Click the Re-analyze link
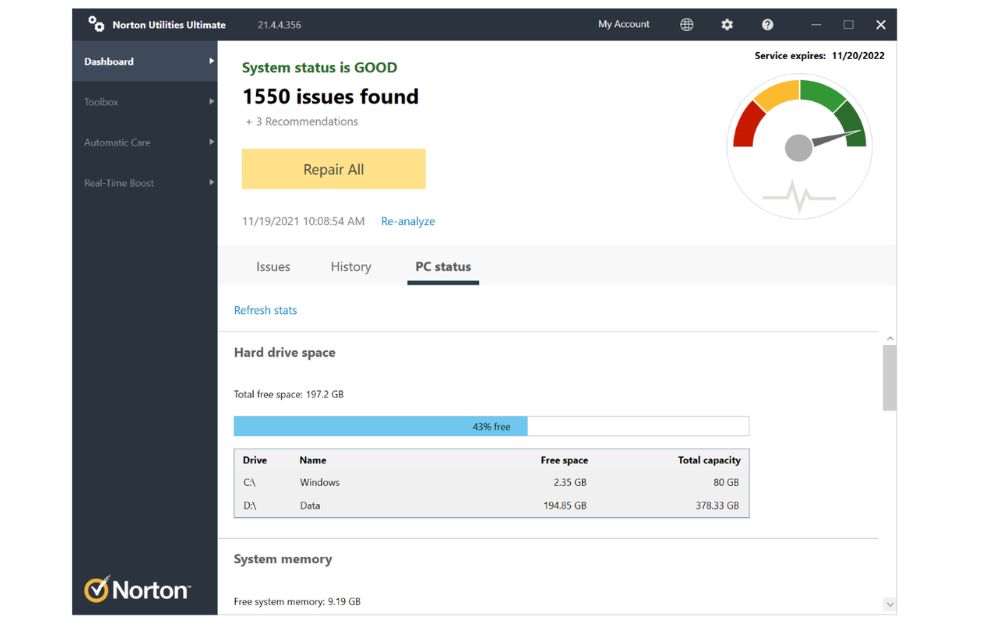This screenshot has width=1000, height=620. click(x=408, y=221)
